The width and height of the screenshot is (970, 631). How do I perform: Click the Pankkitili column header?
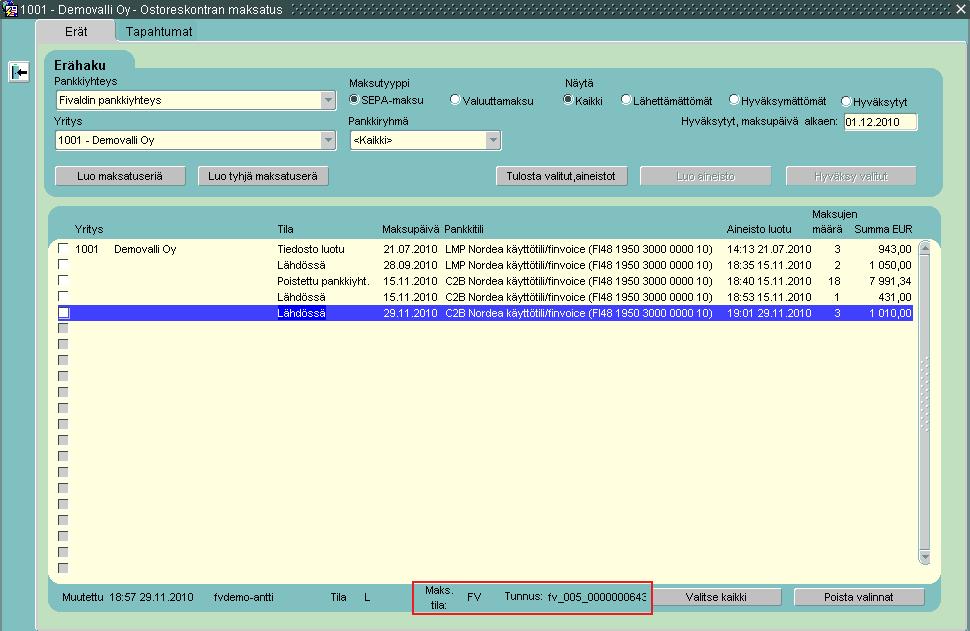click(463, 230)
